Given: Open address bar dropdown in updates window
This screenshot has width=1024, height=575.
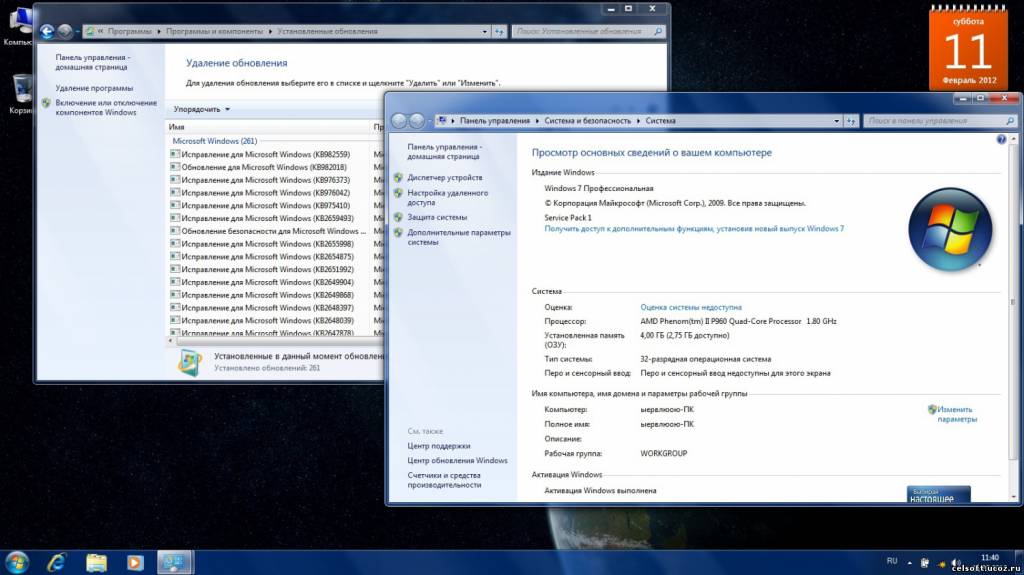Looking at the screenshot, I should 485,31.
